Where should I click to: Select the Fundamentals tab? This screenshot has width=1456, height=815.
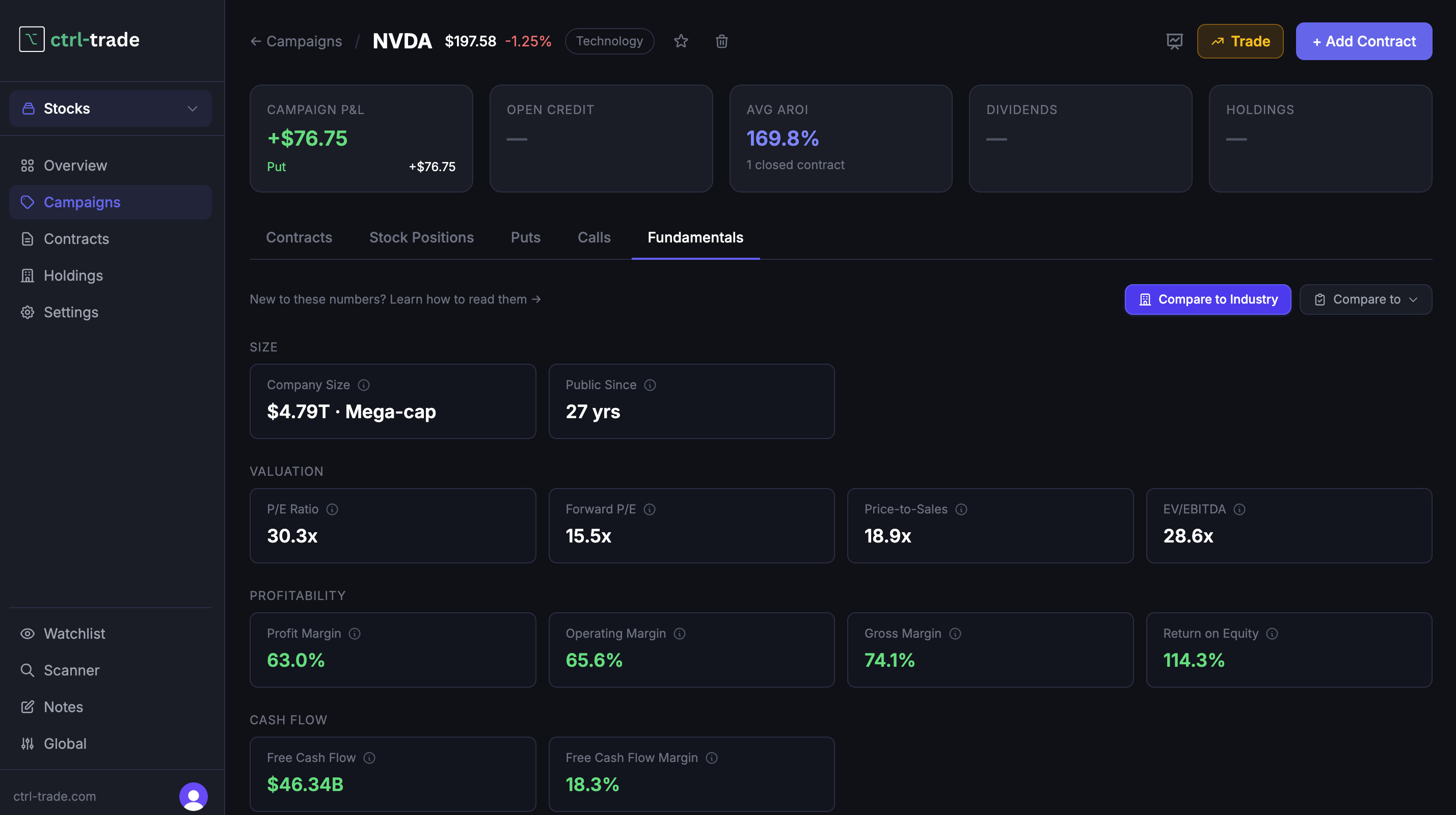coord(695,237)
